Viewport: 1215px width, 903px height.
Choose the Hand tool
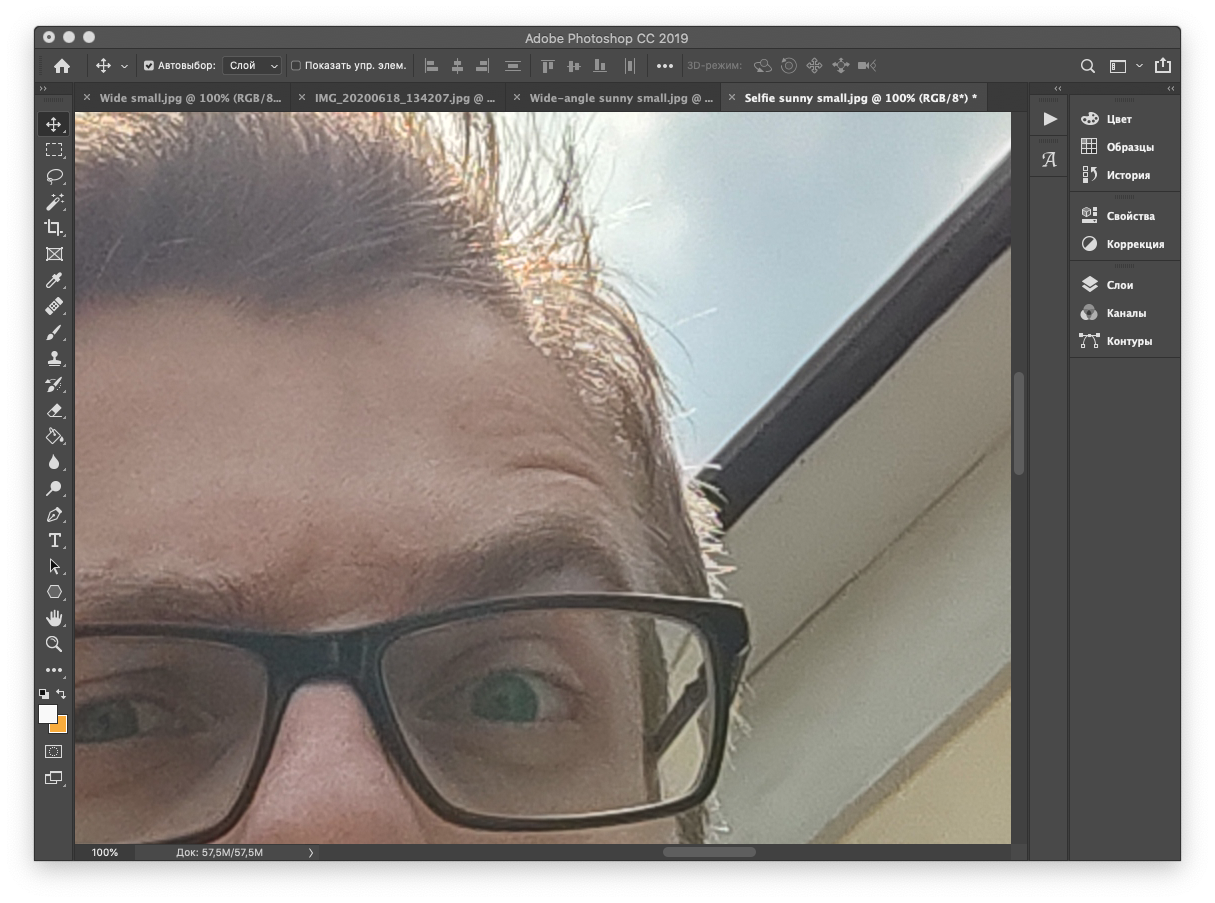(x=54, y=618)
